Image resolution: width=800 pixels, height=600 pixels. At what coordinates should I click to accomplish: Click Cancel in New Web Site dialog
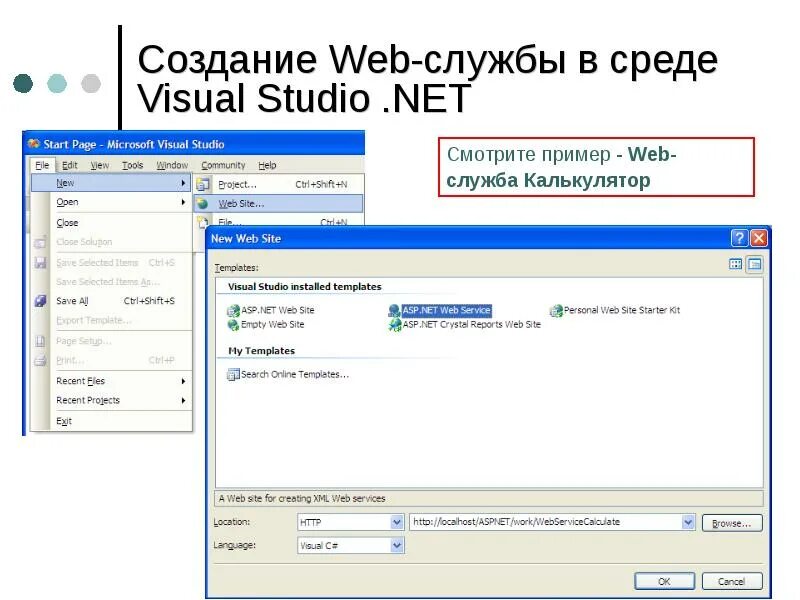click(732, 581)
